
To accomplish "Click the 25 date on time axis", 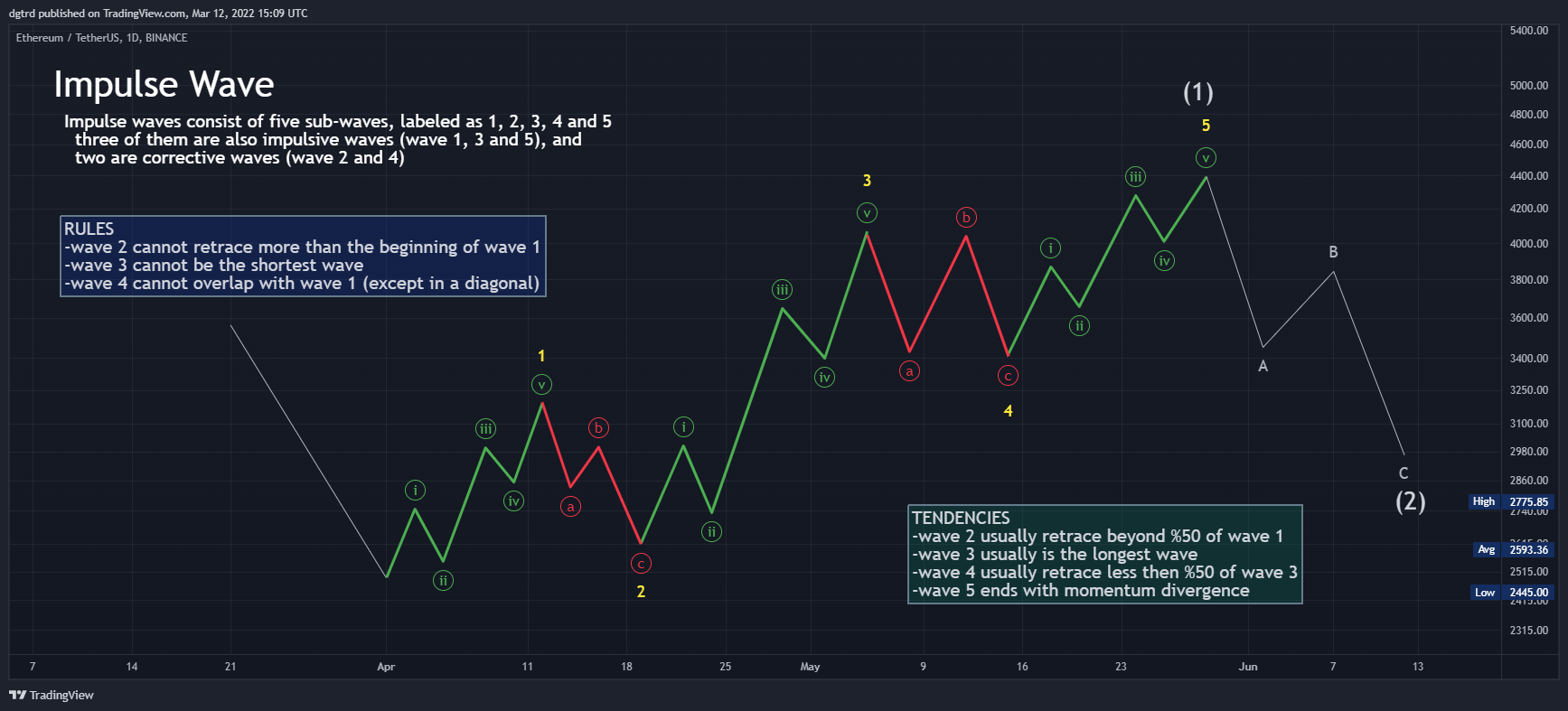I will [x=725, y=667].
